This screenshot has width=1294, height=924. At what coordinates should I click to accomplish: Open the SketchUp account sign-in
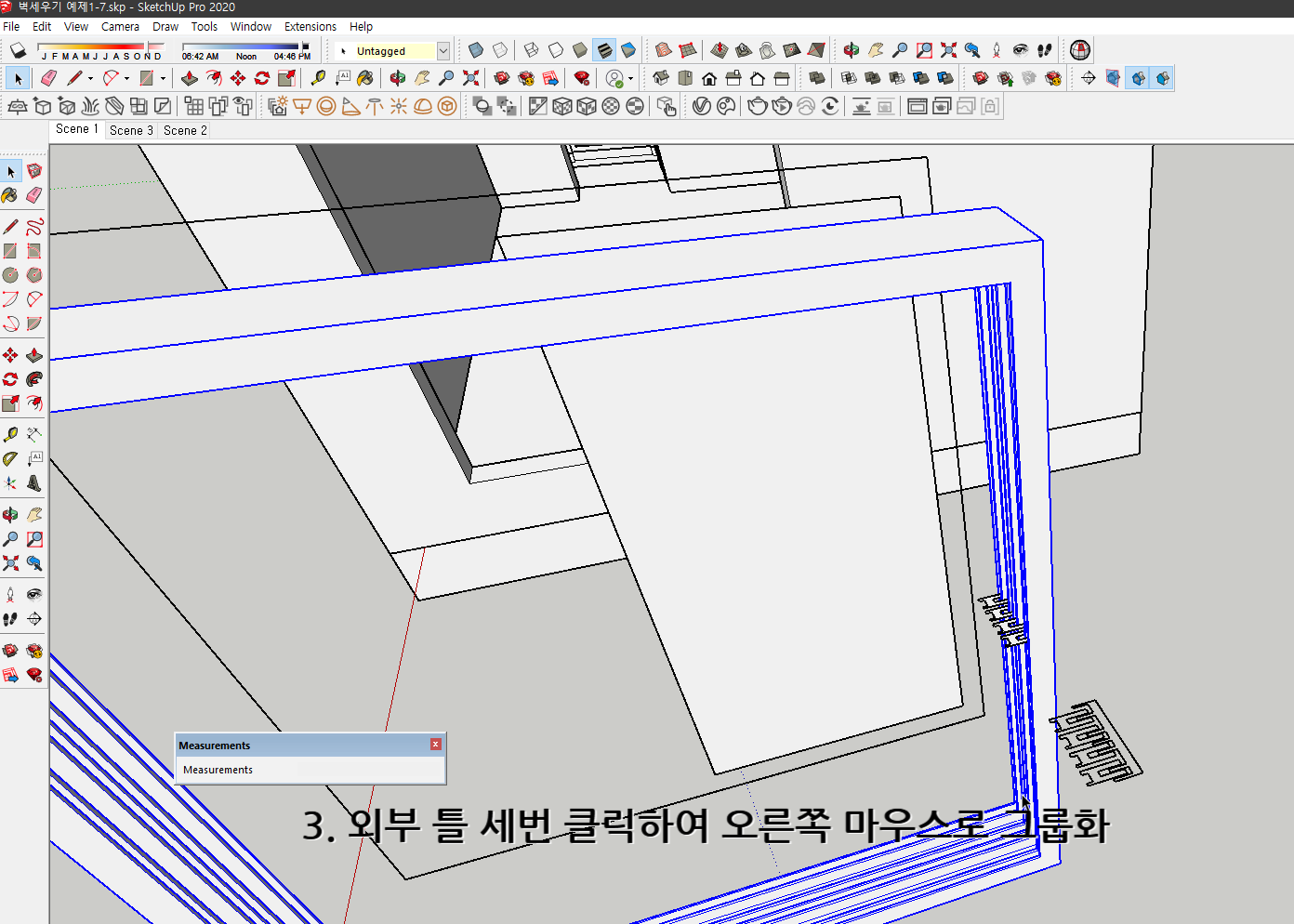coord(614,78)
